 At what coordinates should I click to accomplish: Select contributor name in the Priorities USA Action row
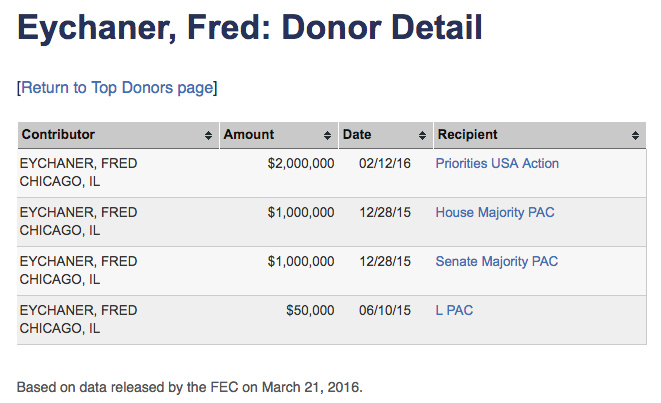[x=79, y=163]
